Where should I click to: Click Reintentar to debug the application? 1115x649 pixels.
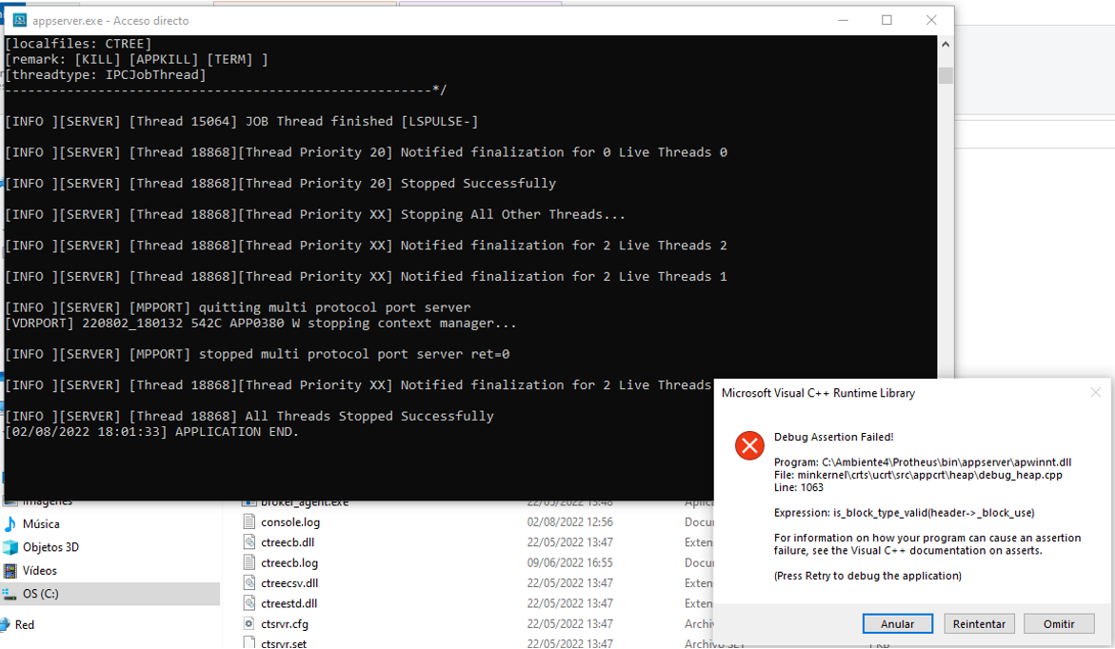pyautogui.click(x=978, y=623)
